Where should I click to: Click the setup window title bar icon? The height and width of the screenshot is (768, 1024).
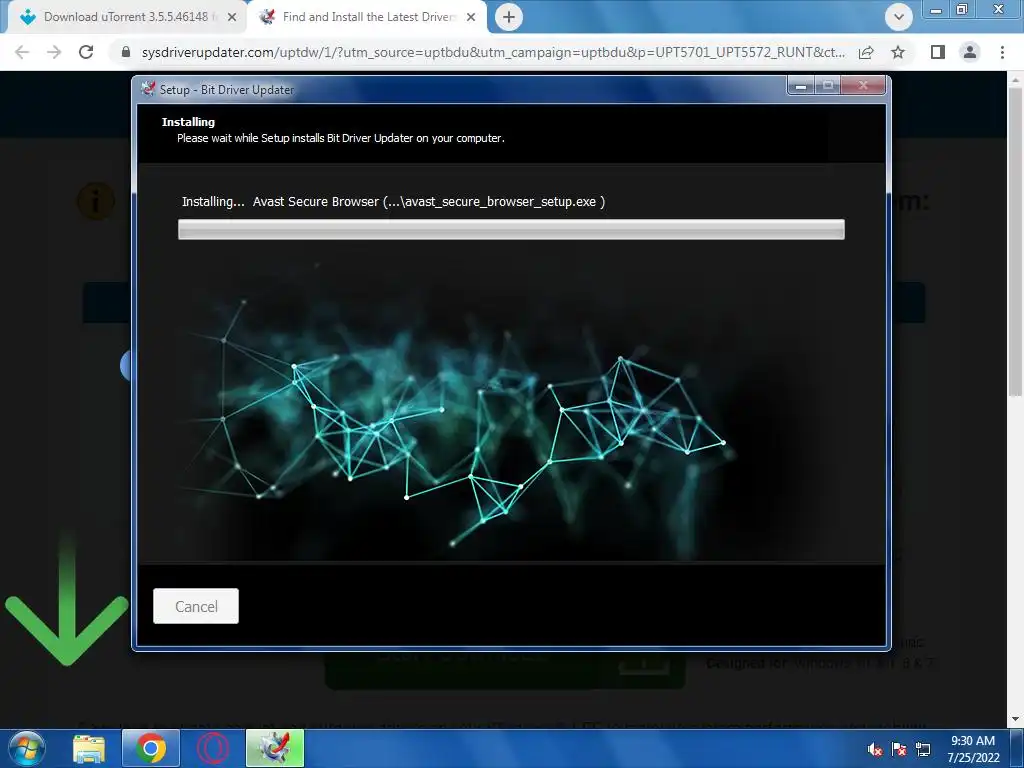(148, 89)
